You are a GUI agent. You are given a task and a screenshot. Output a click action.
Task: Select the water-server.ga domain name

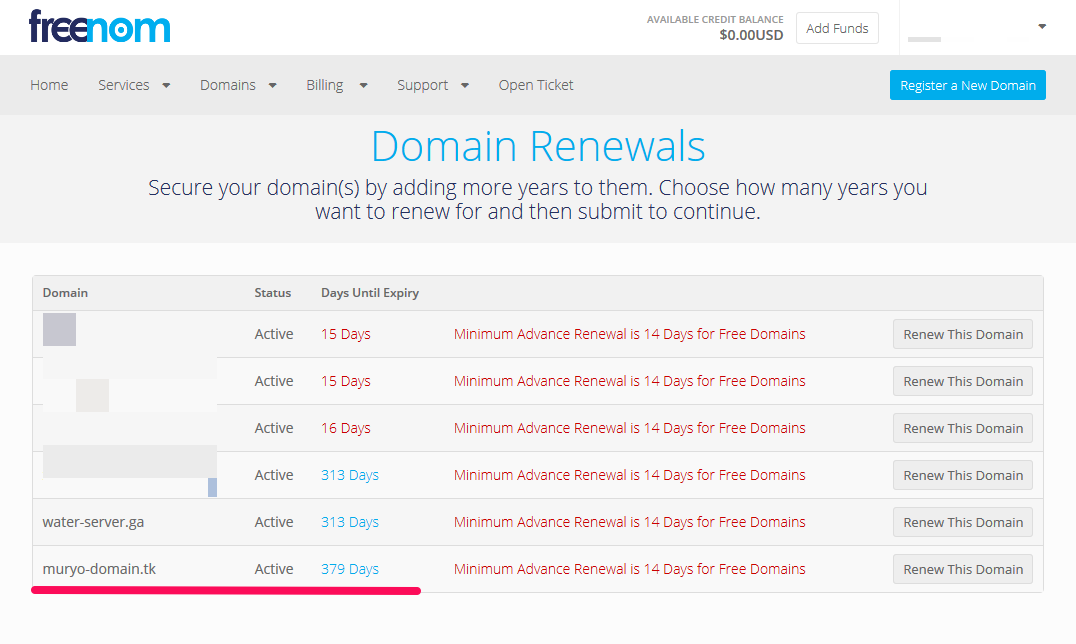click(93, 522)
